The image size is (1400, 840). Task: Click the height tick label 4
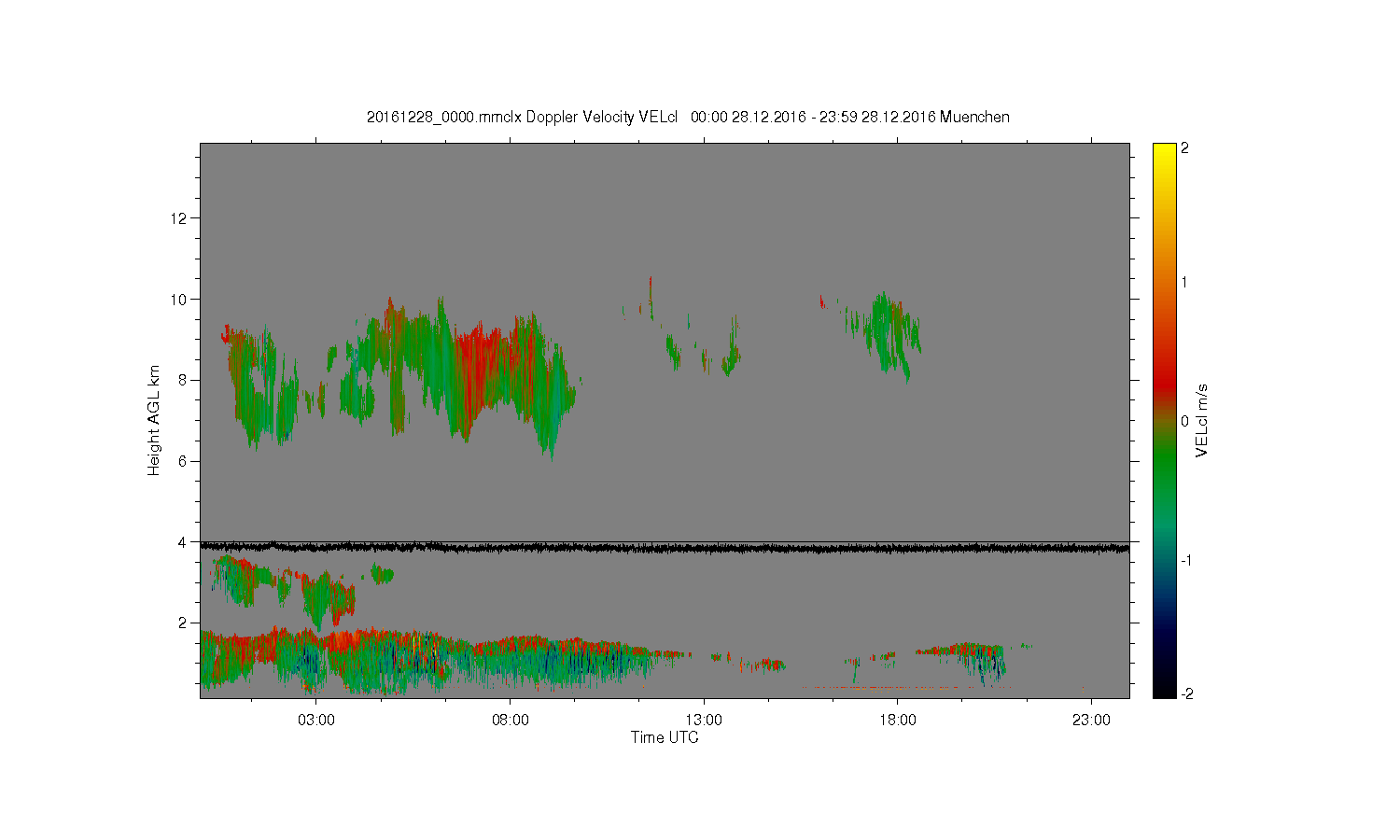pyautogui.click(x=183, y=542)
